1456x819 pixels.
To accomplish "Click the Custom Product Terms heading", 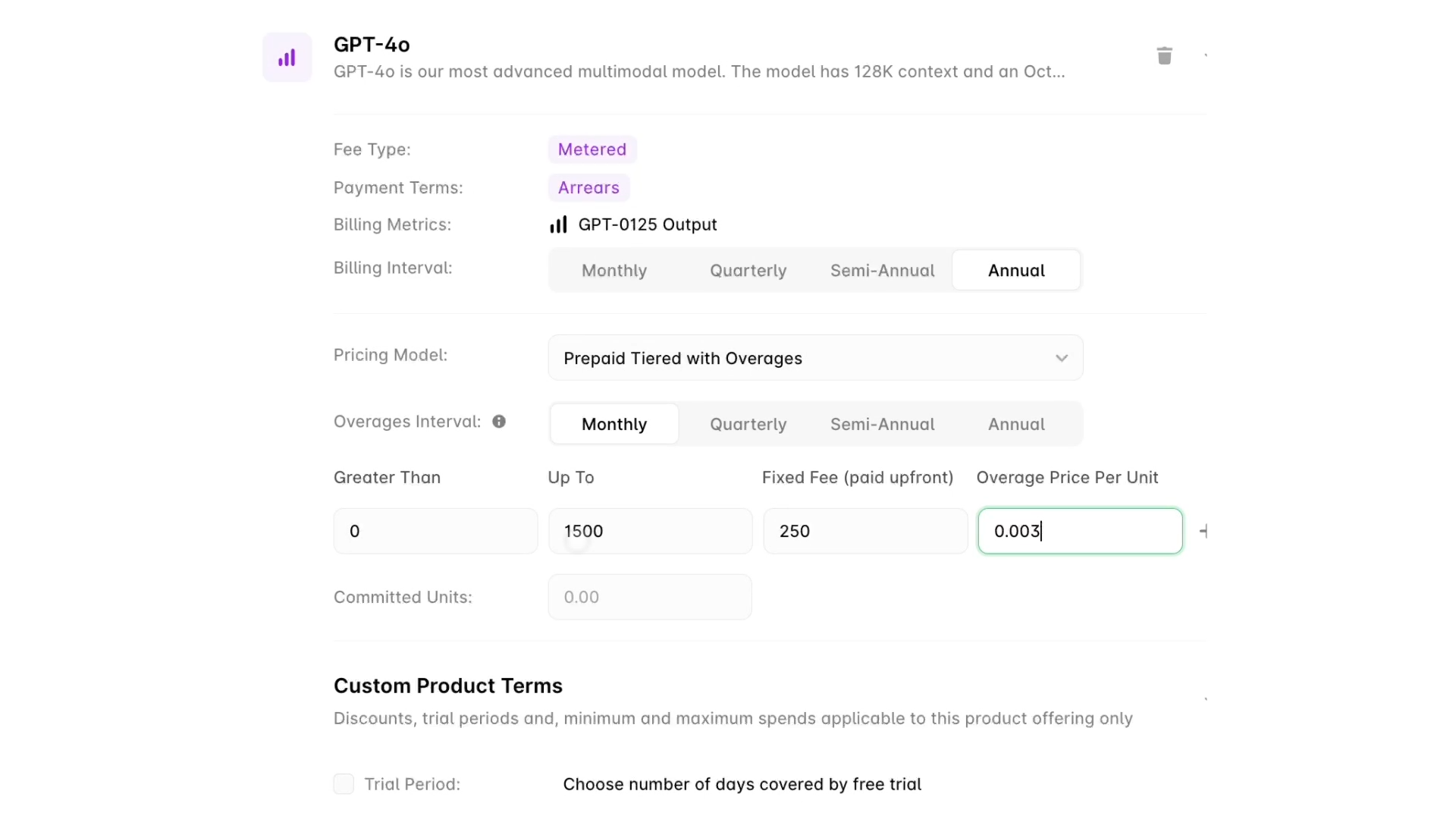I will pyautogui.click(x=448, y=686).
